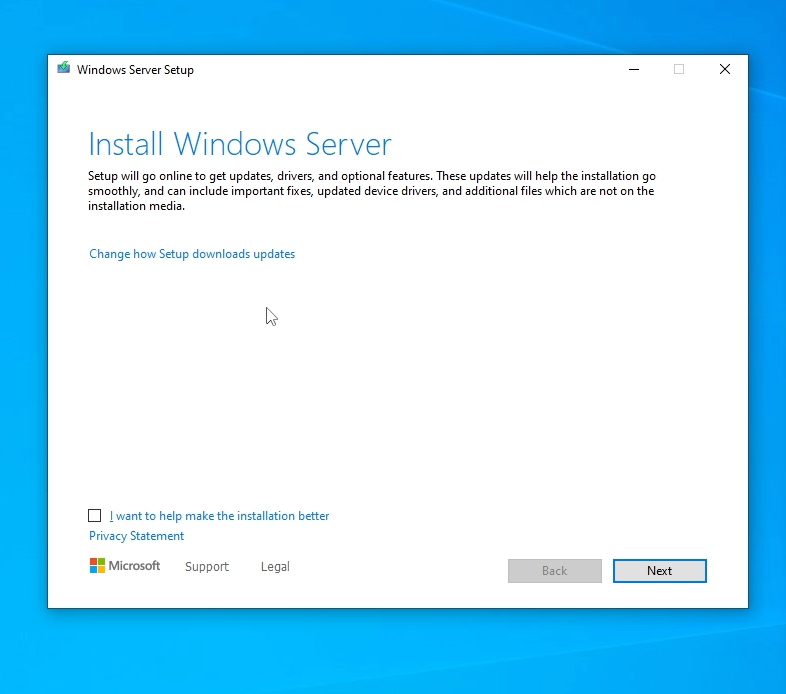Open the Legal link
Viewport: 786px width, 694px height.
tap(275, 567)
